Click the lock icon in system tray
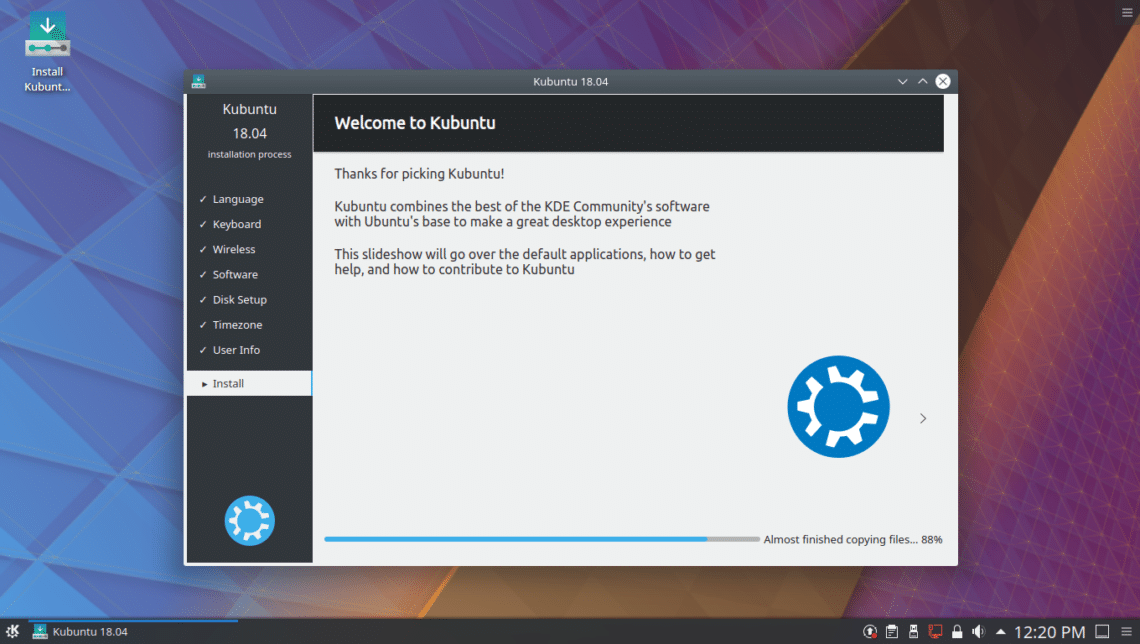Image resolution: width=1140 pixels, height=644 pixels. (957, 632)
